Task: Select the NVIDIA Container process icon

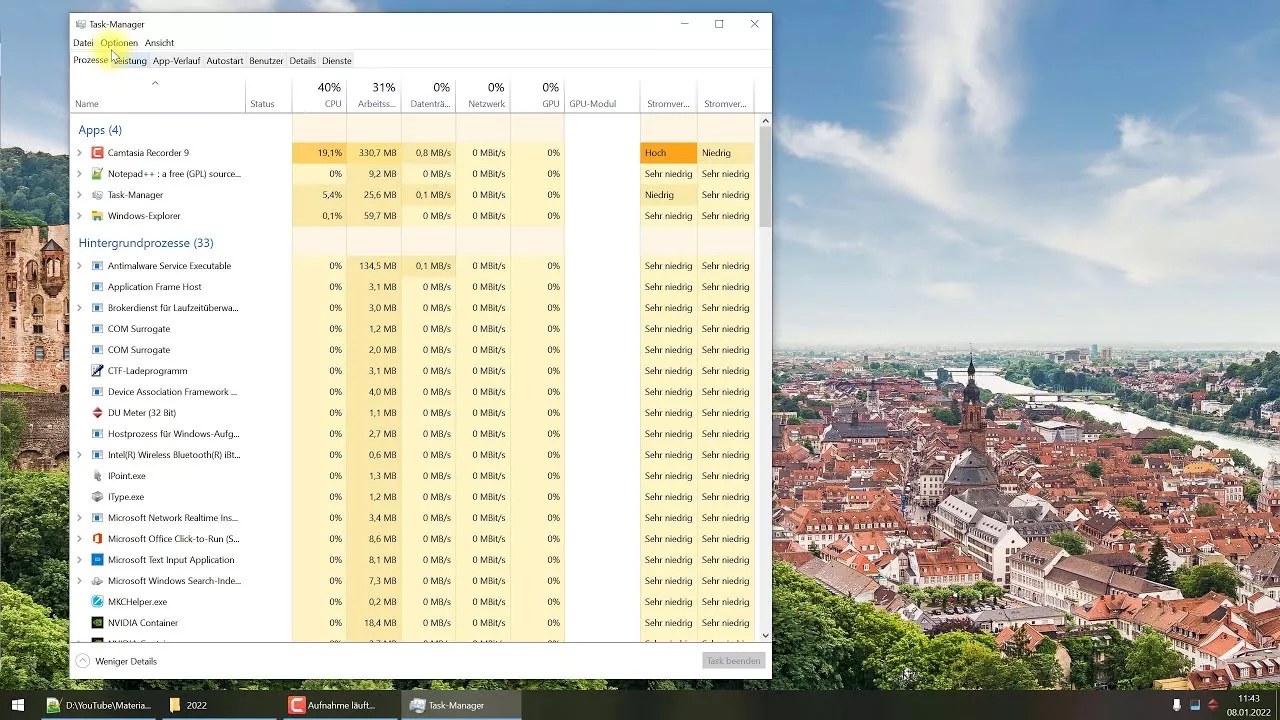Action: pyautogui.click(x=97, y=622)
